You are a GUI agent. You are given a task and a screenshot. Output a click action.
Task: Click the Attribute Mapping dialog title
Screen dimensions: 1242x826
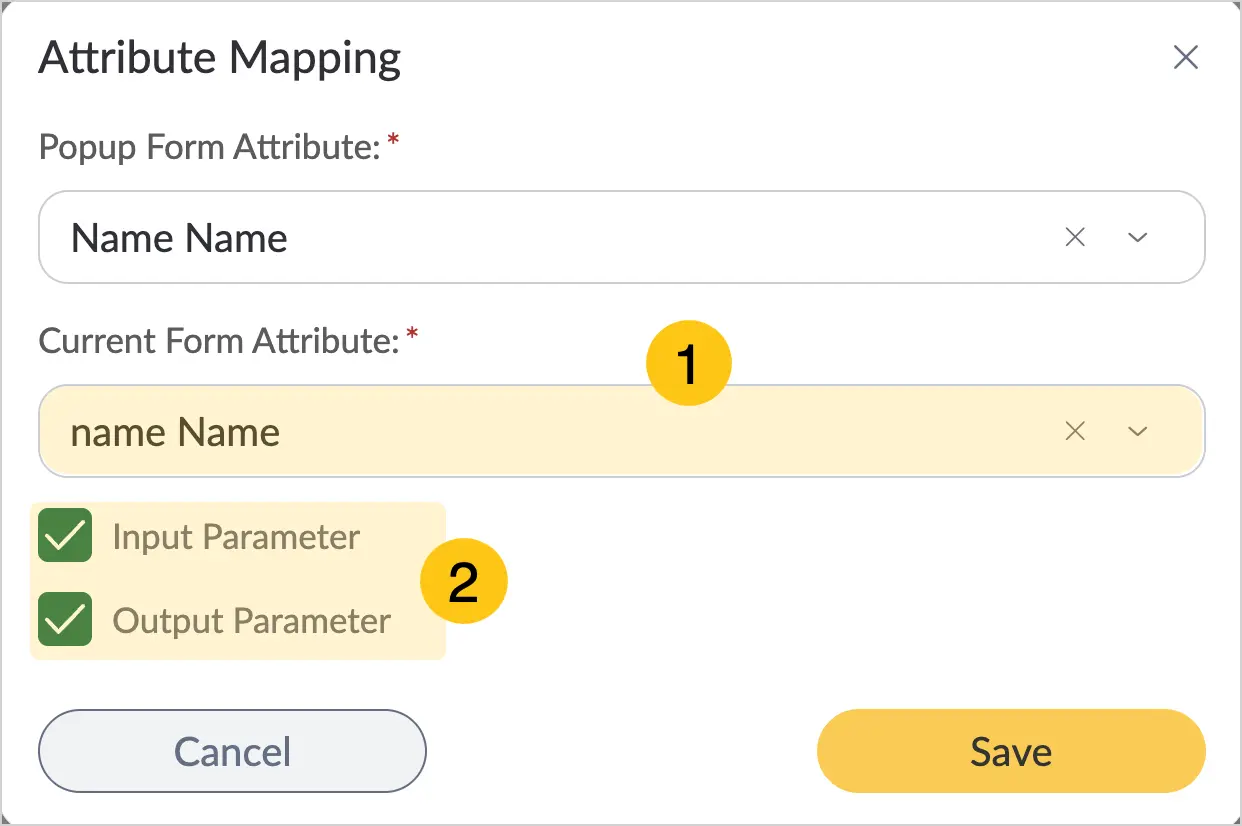click(x=219, y=58)
